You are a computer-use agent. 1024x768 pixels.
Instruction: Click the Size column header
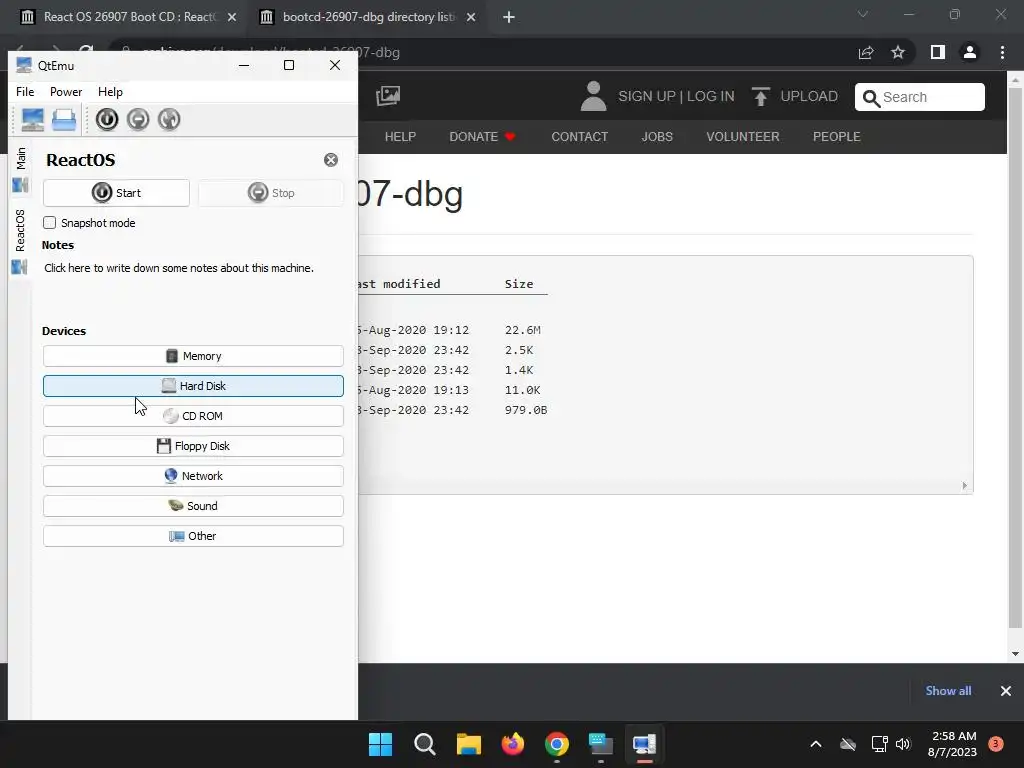[519, 284]
